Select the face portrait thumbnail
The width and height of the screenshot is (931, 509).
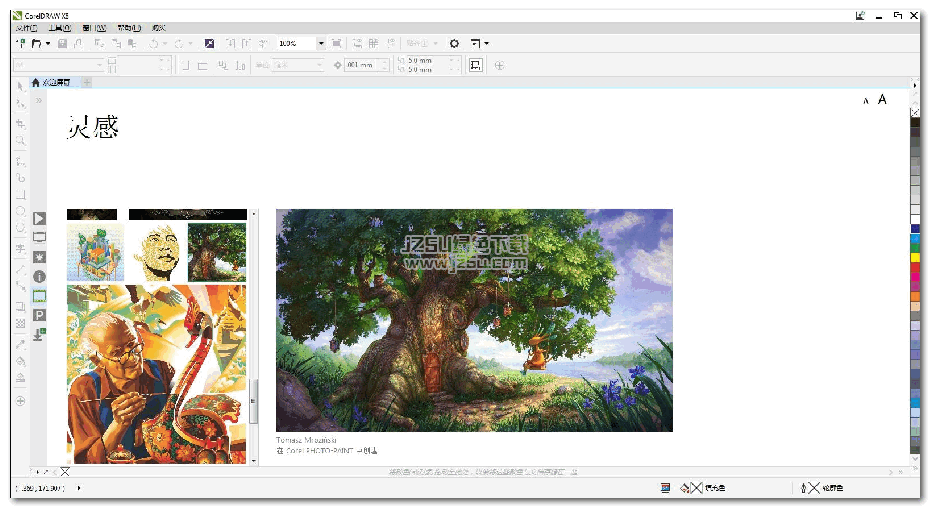click(156, 252)
